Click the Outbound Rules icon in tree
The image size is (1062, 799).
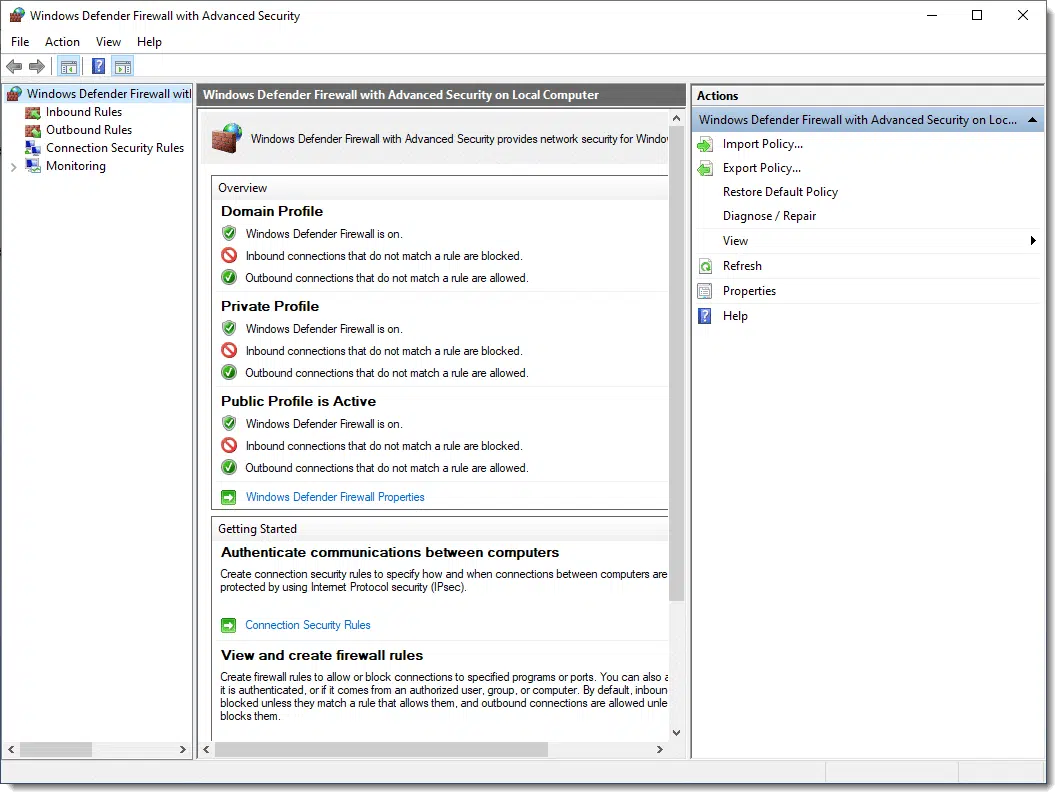(33, 130)
